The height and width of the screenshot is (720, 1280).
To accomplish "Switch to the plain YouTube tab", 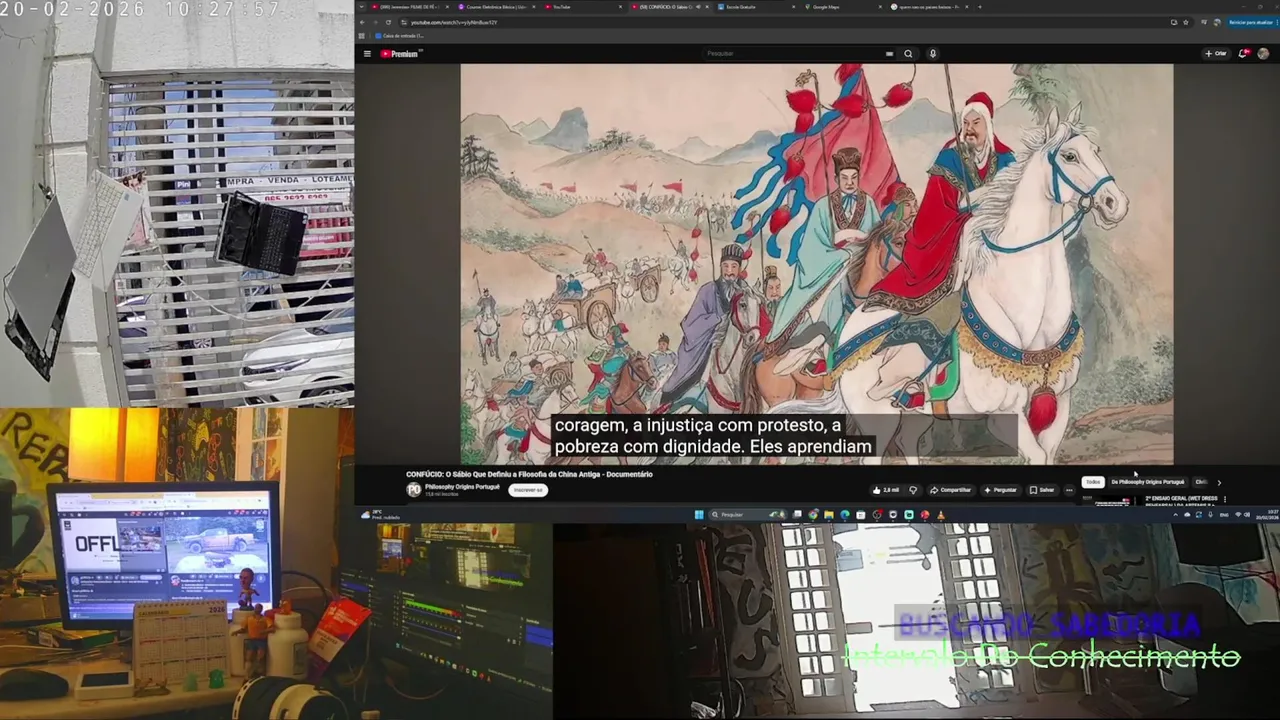I will click(x=583, y=7).
